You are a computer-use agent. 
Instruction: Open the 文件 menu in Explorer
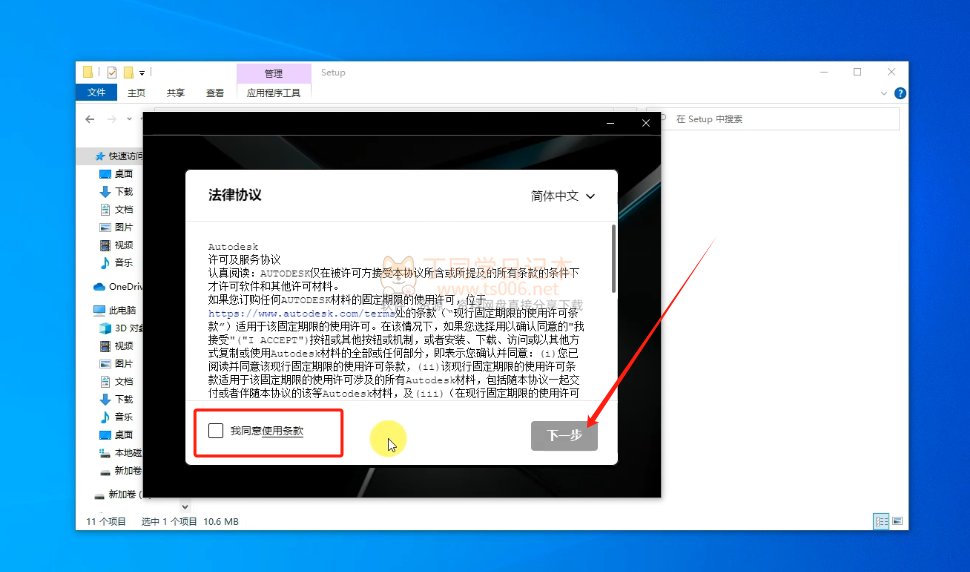[97, 93]
